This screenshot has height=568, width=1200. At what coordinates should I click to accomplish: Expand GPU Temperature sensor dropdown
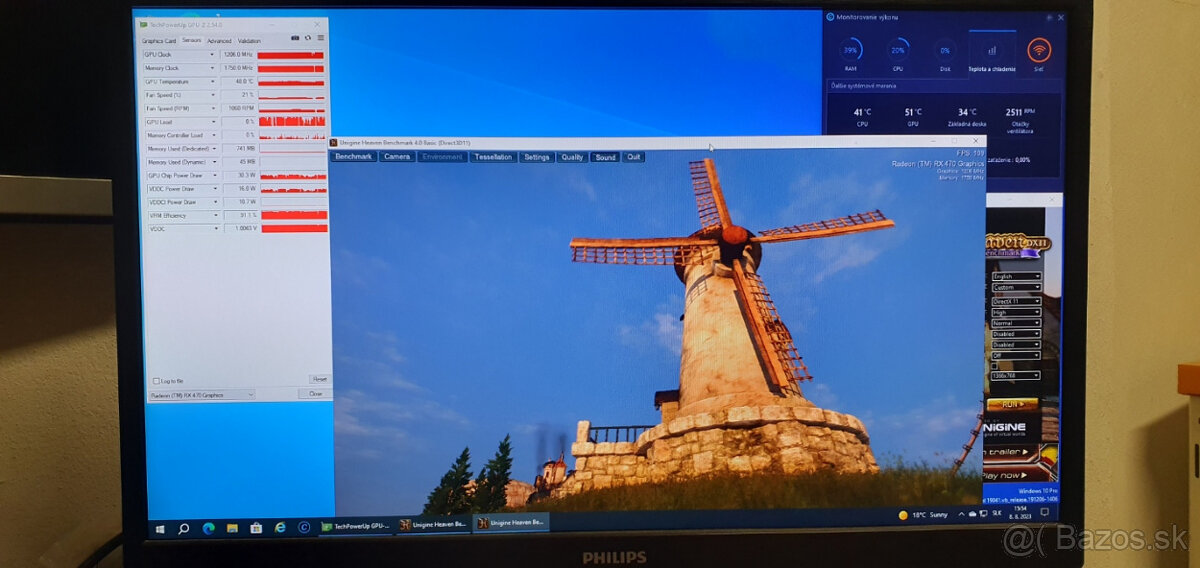212,82
